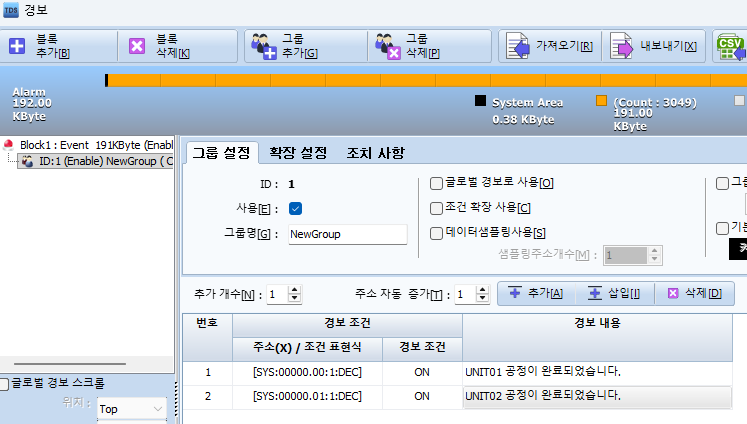Click the Group Delete (그룹 삭제) icon

point(386,46)
